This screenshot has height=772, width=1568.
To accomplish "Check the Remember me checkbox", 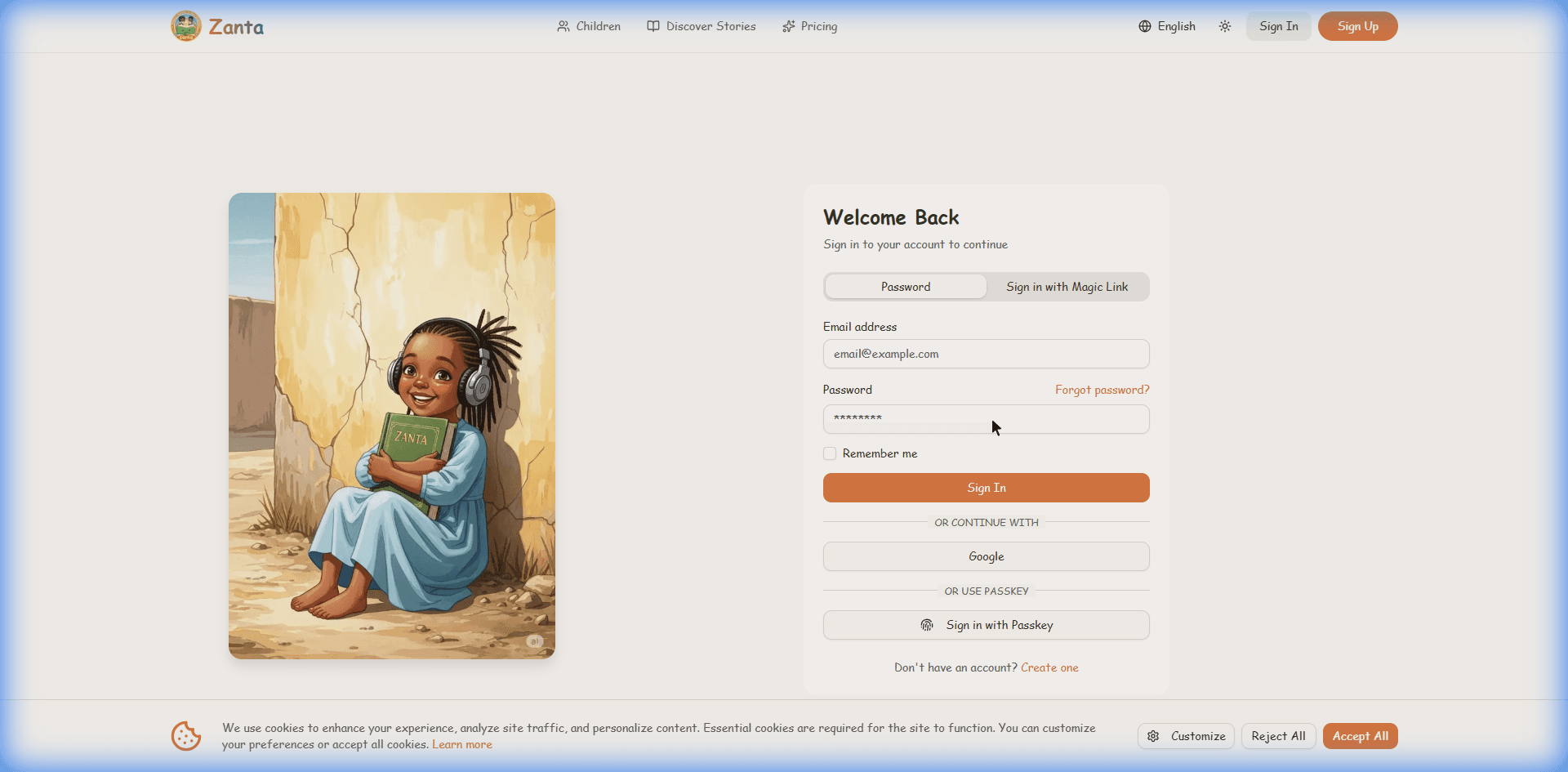I will coord(830,453).
